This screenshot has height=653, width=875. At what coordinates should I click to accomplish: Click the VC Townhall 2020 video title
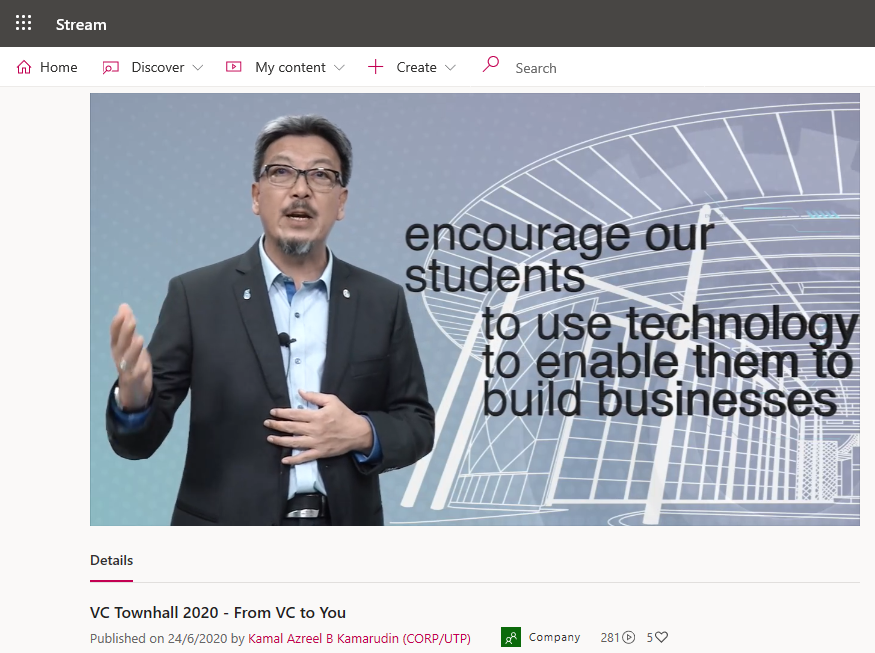218,612
